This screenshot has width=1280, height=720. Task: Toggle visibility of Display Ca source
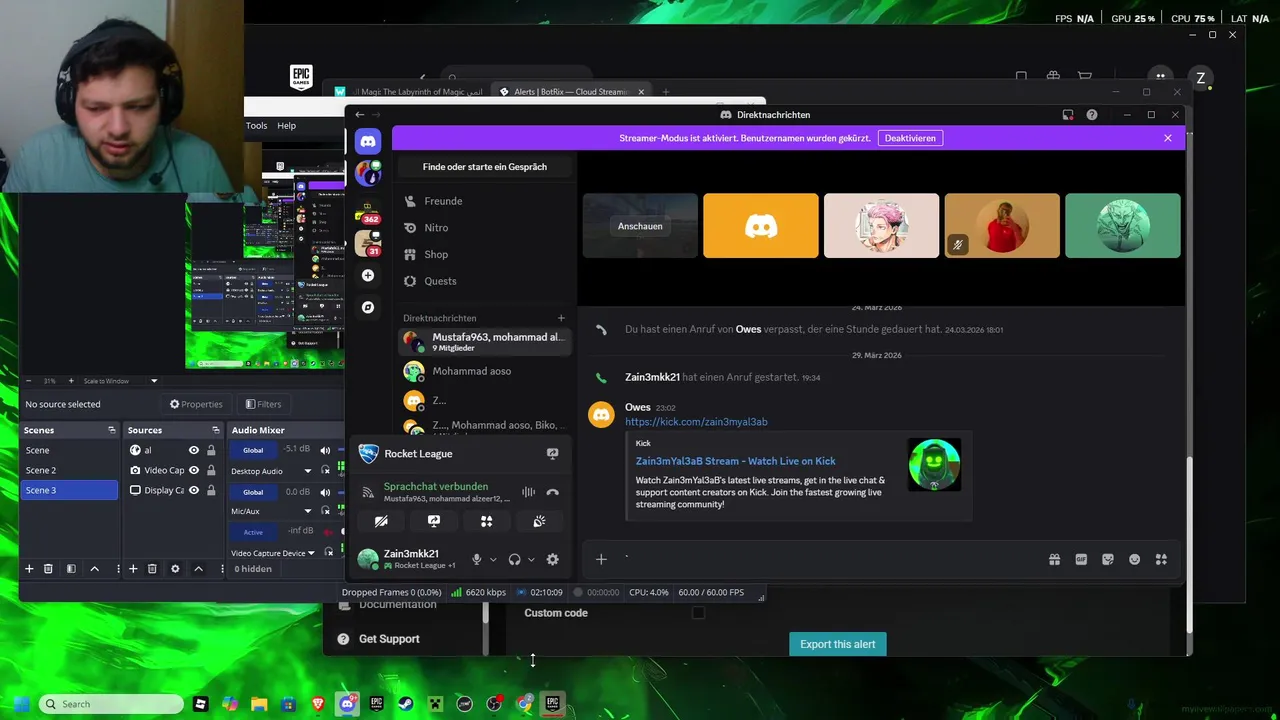tap(194, 490)
